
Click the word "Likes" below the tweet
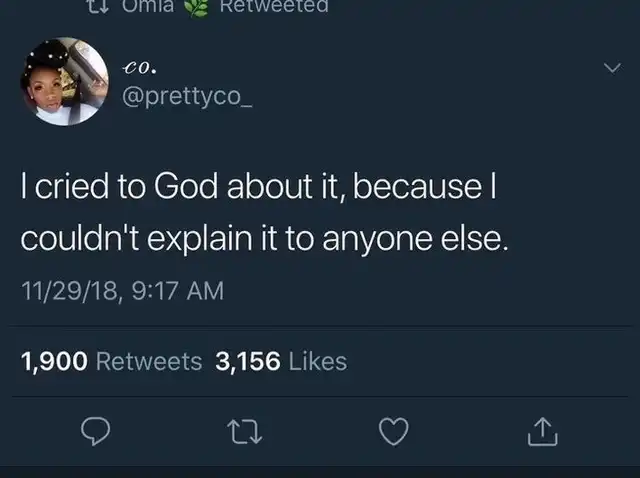317,361
